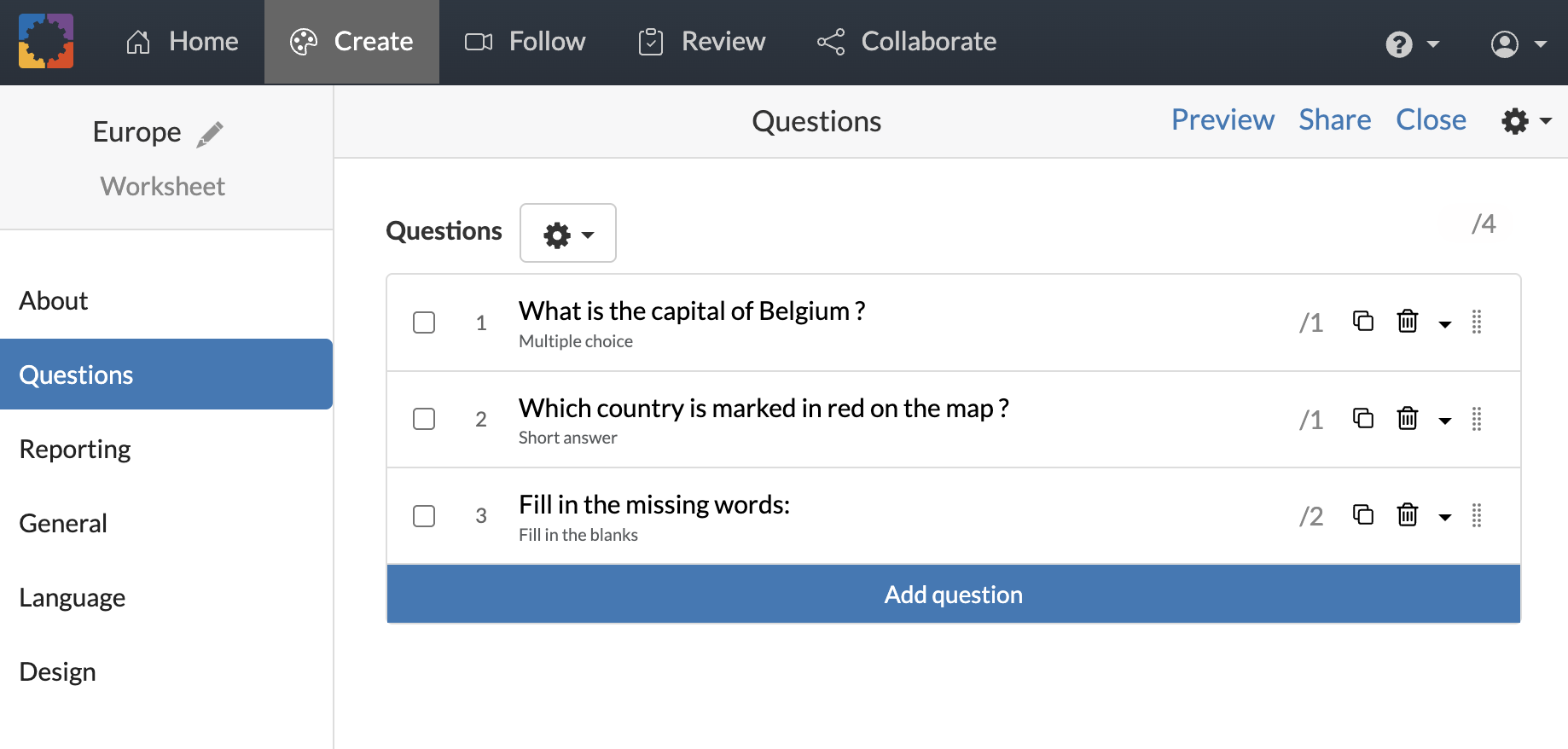The width and height of the screenshot is (1568, 749).
Task: Duplicate the red map country question
Action: point(1363,418)
